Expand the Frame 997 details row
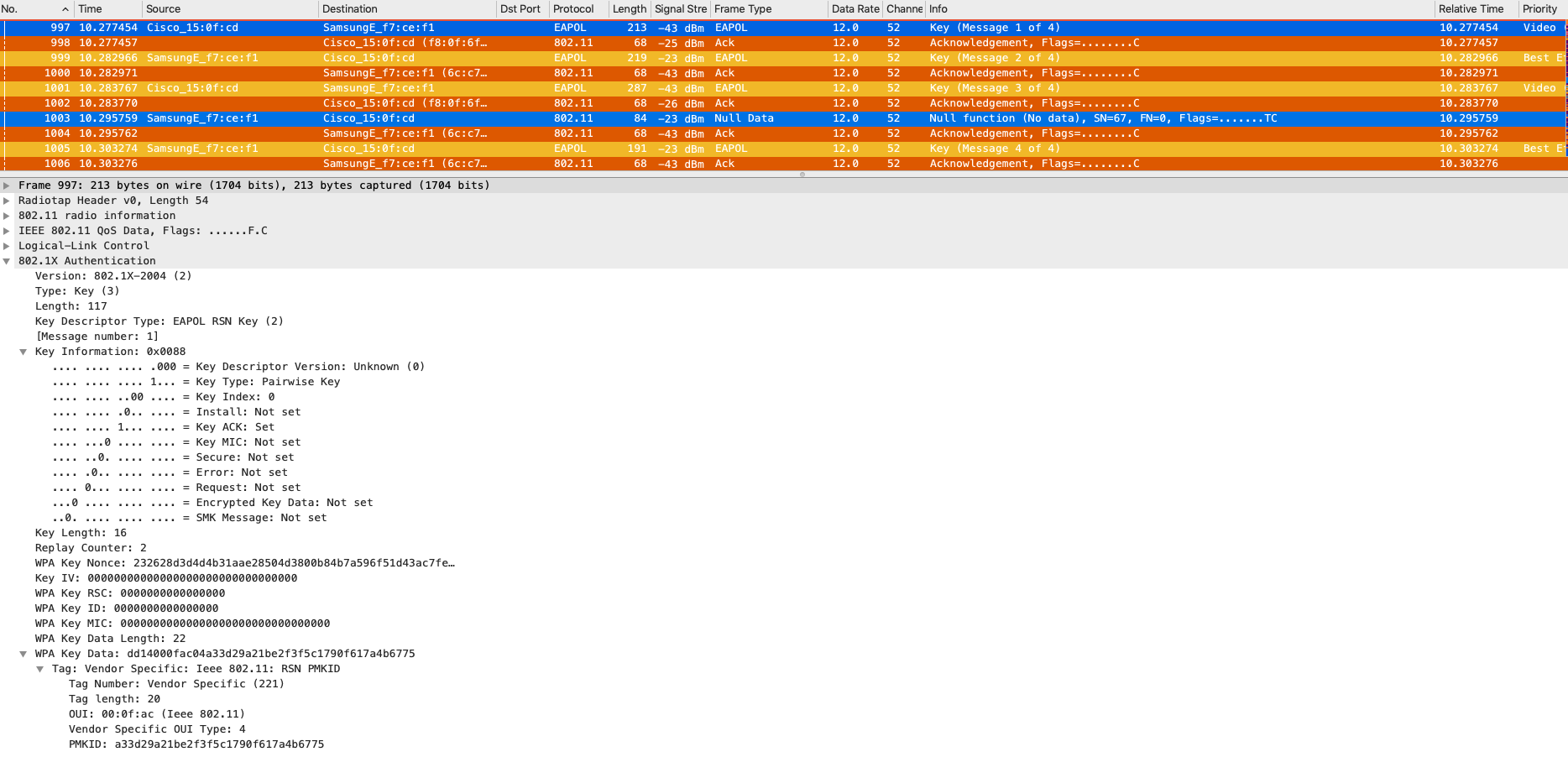 [x=7, y=185]
